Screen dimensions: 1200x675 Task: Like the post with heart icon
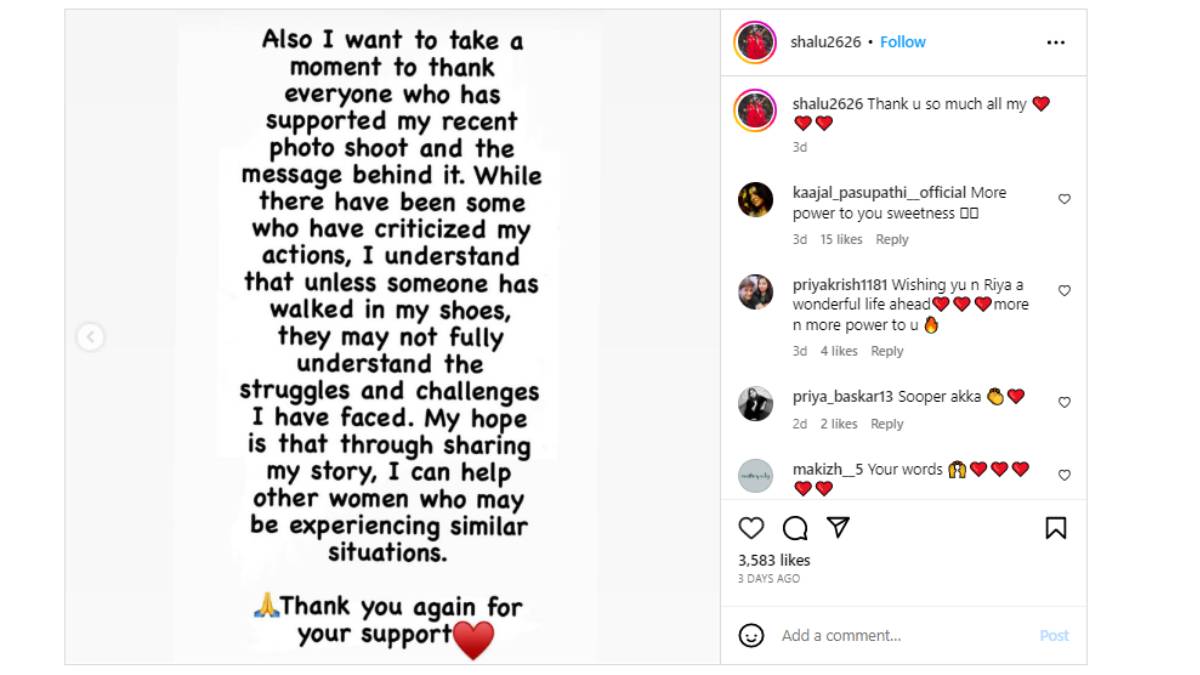click(751, 527)
